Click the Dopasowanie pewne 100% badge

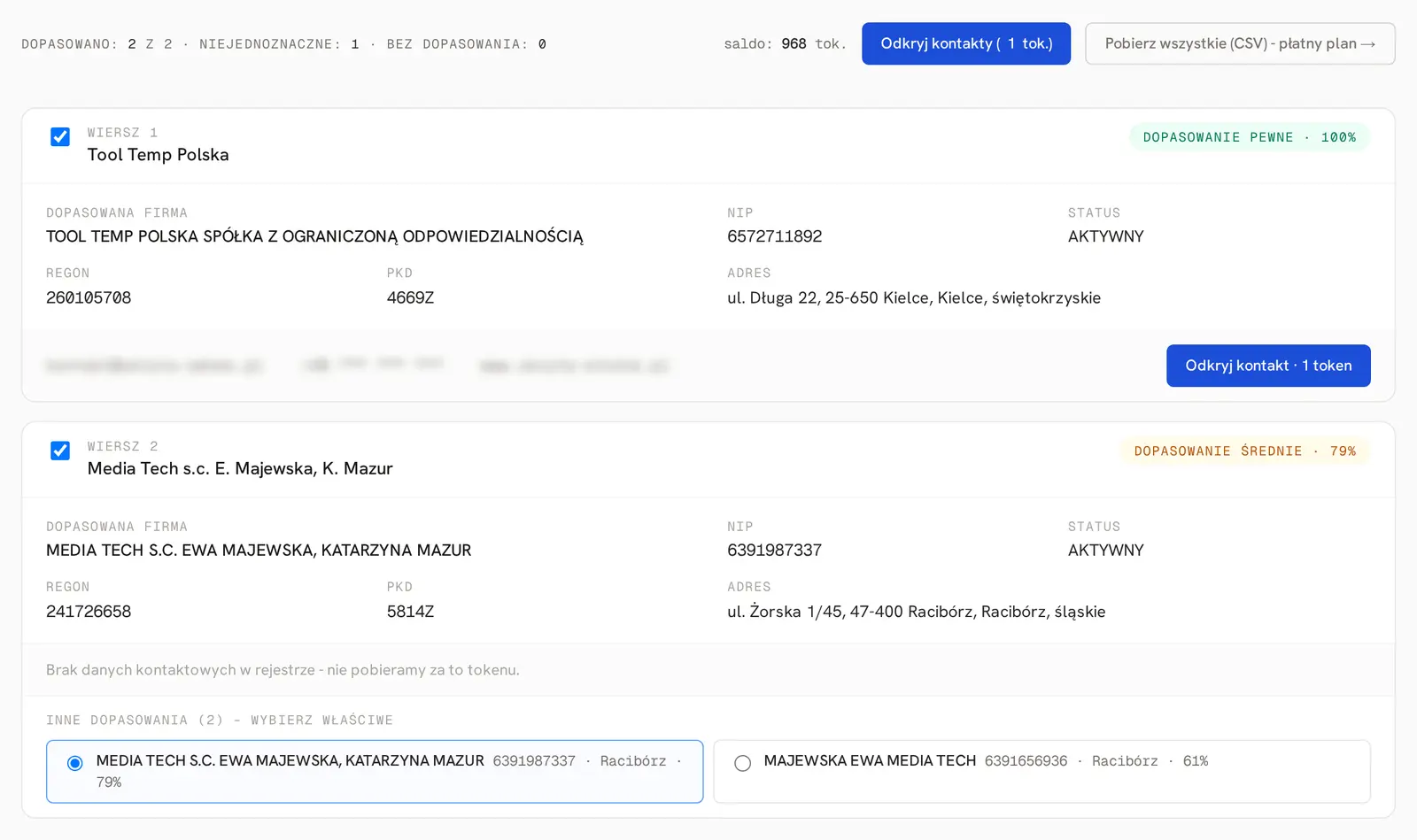point(1250,137)
